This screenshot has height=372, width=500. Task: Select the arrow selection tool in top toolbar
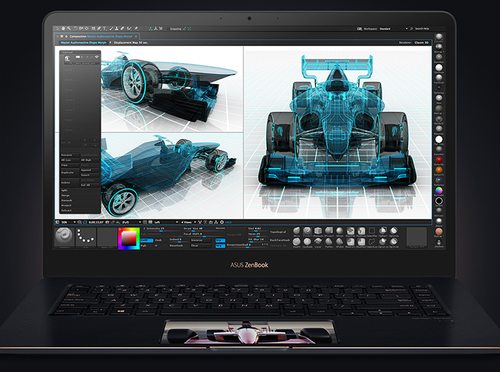tap(58, 29)
